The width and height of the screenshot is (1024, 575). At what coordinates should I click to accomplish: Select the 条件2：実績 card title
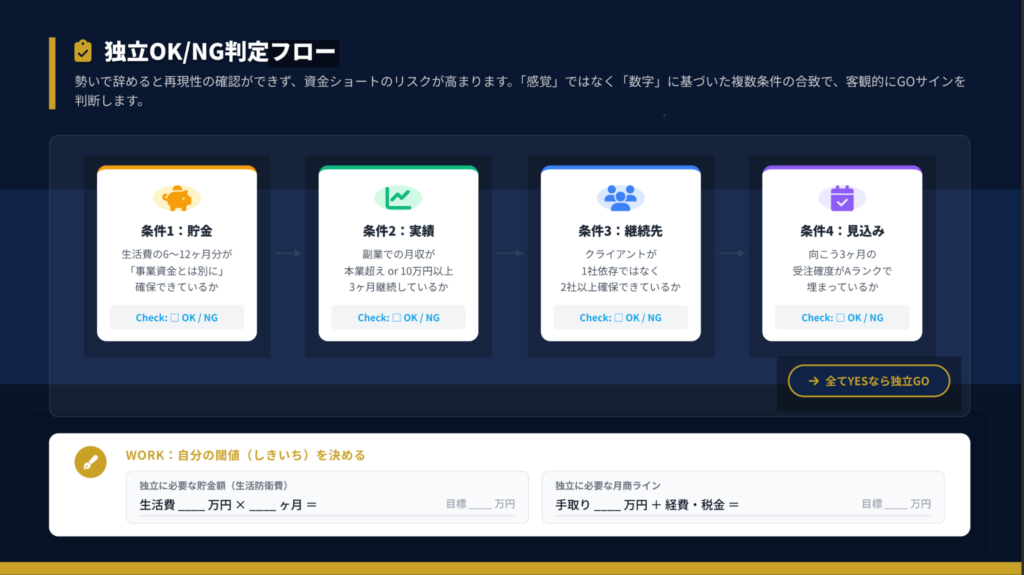pyautogui.click(x=398, y=231)
